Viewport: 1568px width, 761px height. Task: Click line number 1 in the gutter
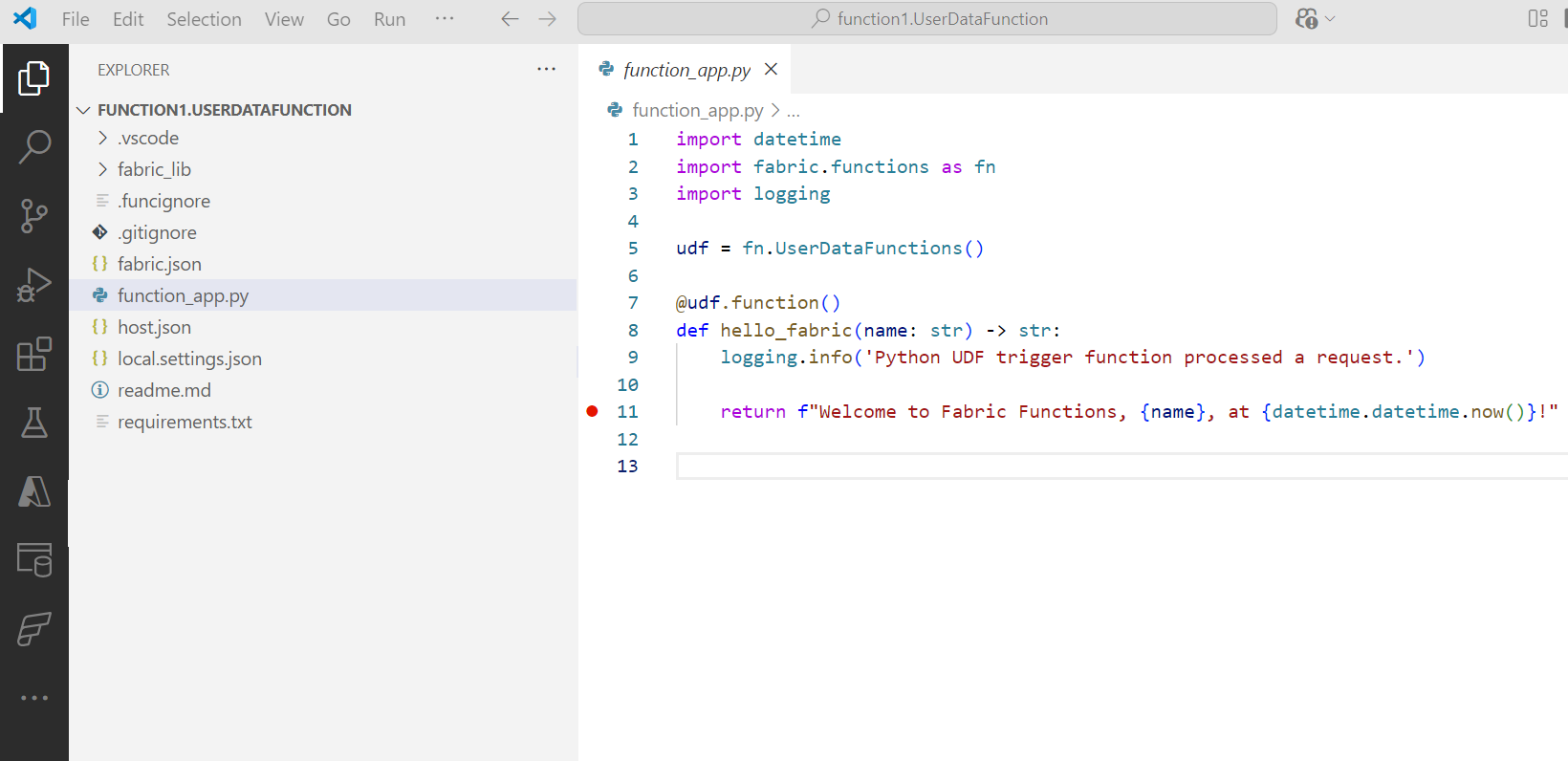[x=633, y=140]
